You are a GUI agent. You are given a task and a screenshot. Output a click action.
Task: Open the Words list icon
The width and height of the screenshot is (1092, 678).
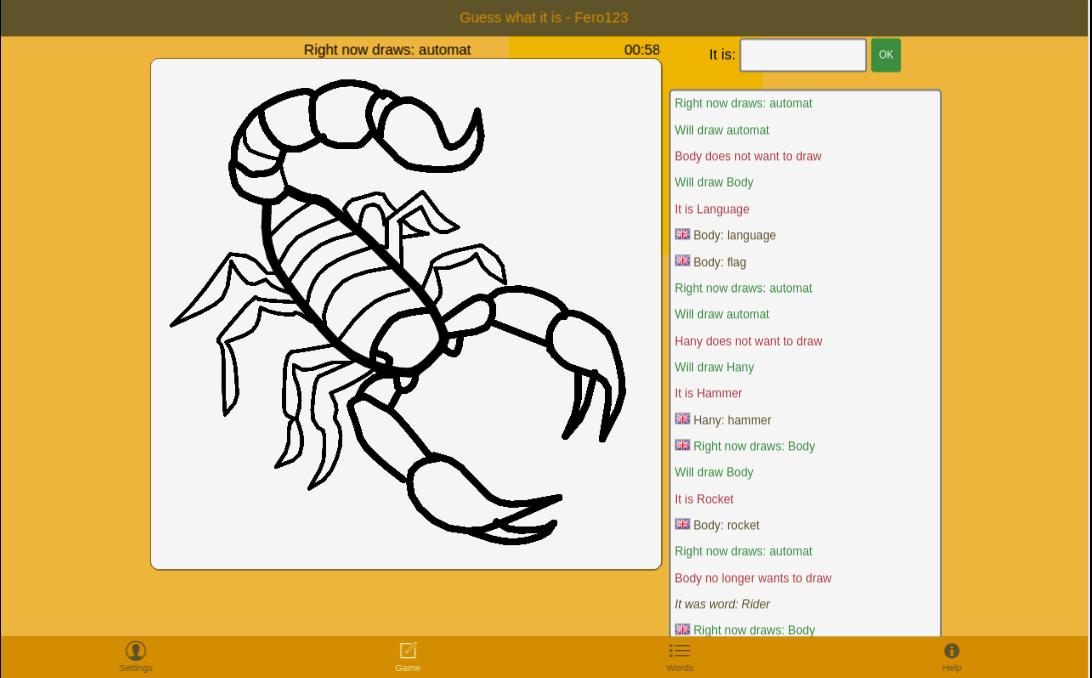679,651
